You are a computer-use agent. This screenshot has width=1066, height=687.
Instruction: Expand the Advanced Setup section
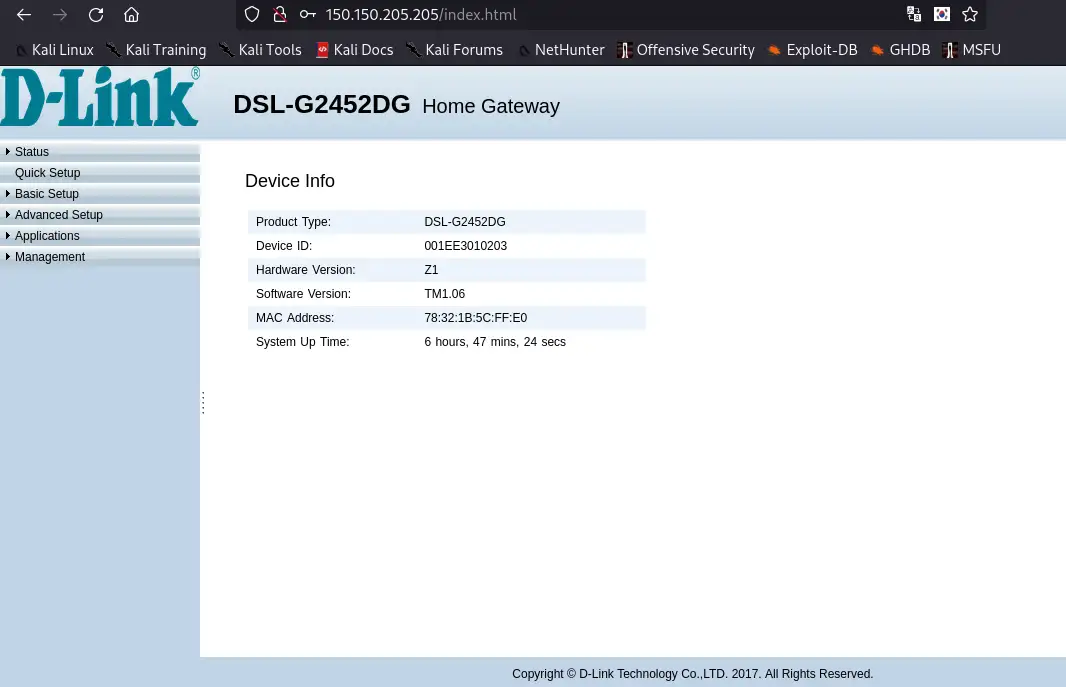coord(58,214)
